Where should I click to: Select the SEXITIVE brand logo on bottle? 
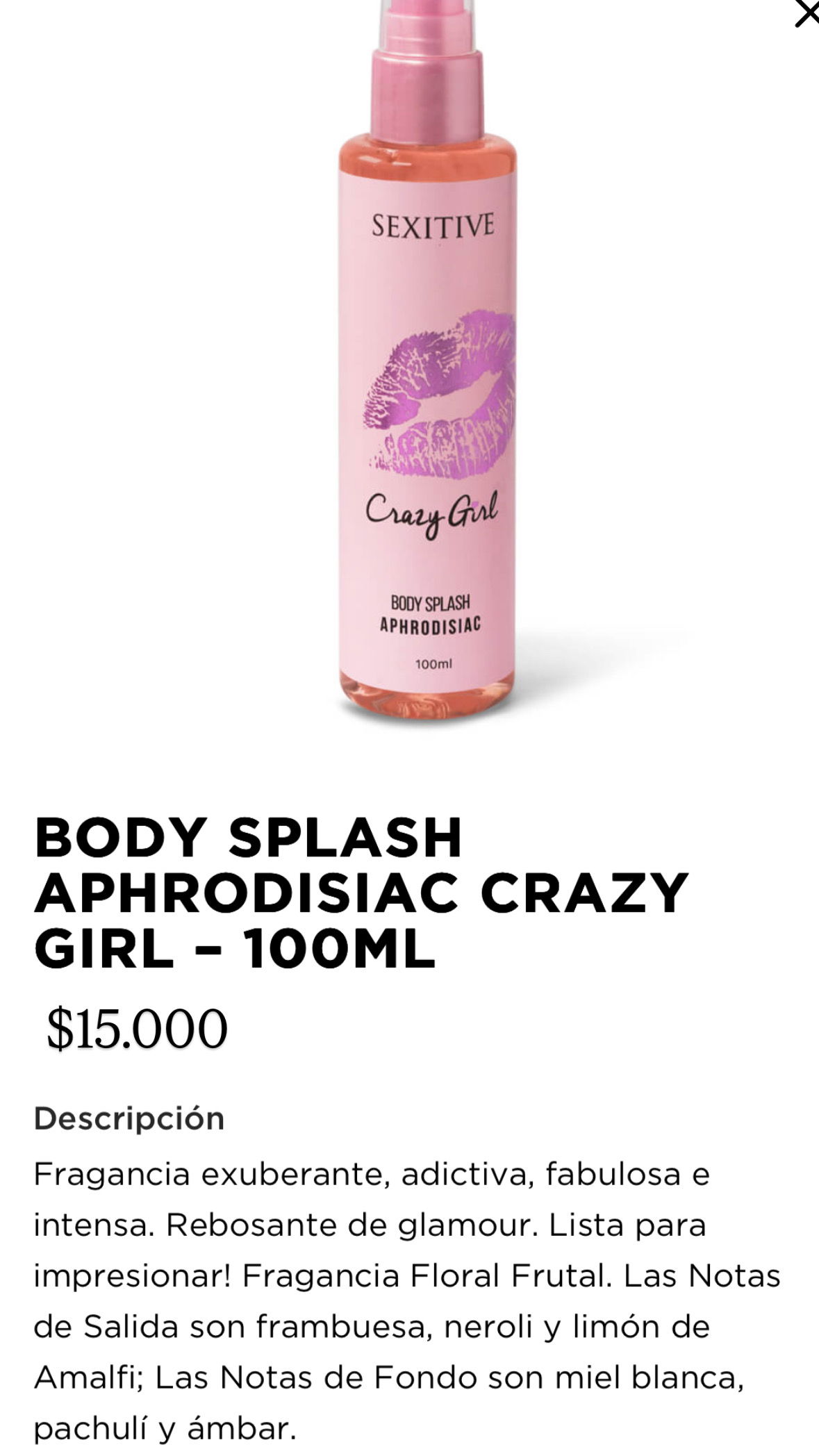433,226
